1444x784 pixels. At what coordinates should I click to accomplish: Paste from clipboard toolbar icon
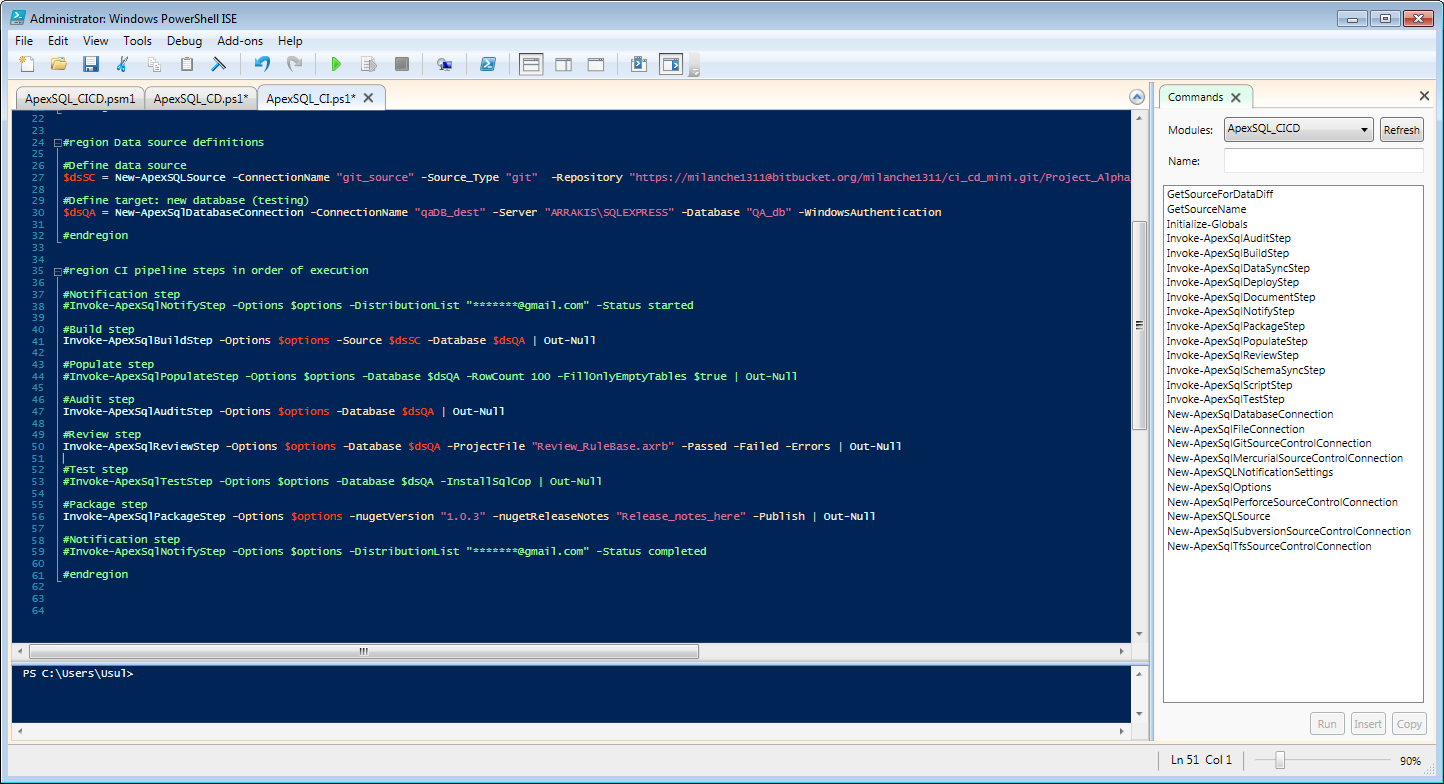(187, 64)
